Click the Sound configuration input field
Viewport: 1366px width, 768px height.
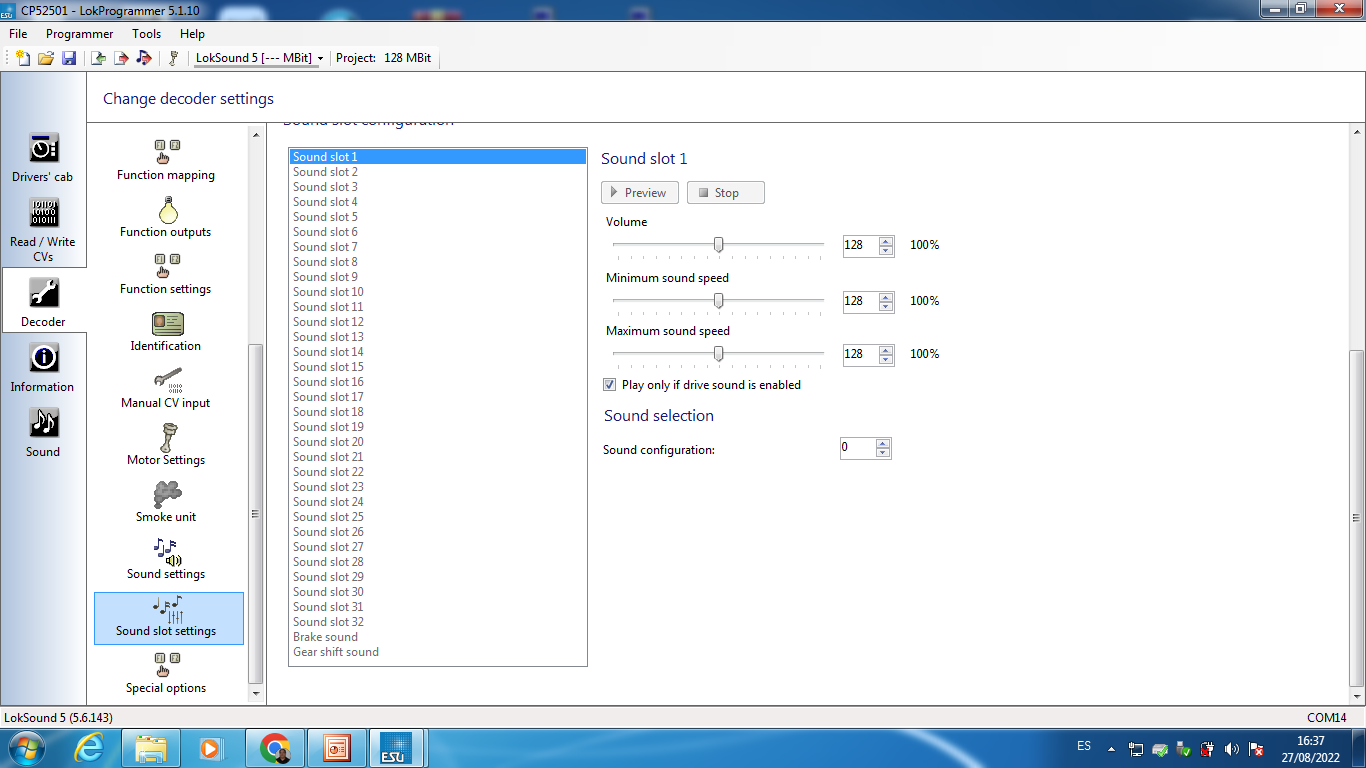click(x=858, y=448)
